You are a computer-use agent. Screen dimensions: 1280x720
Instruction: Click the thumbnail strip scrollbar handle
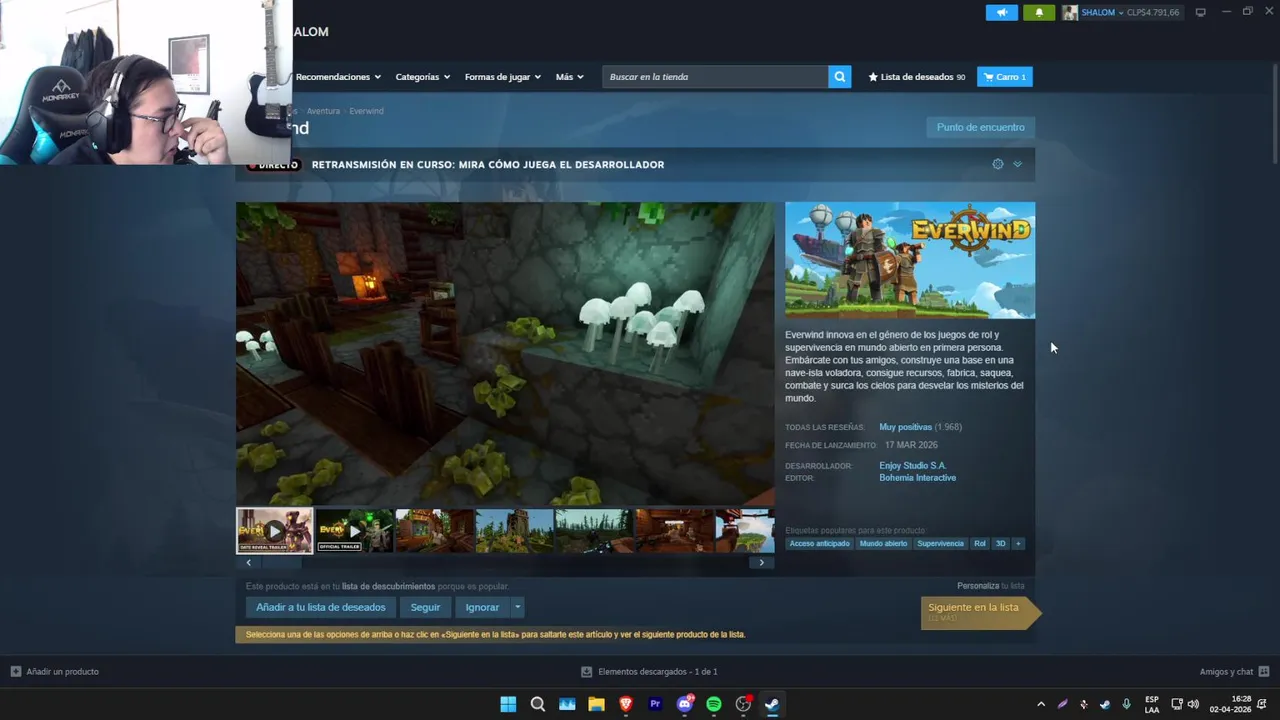(281, 563)
